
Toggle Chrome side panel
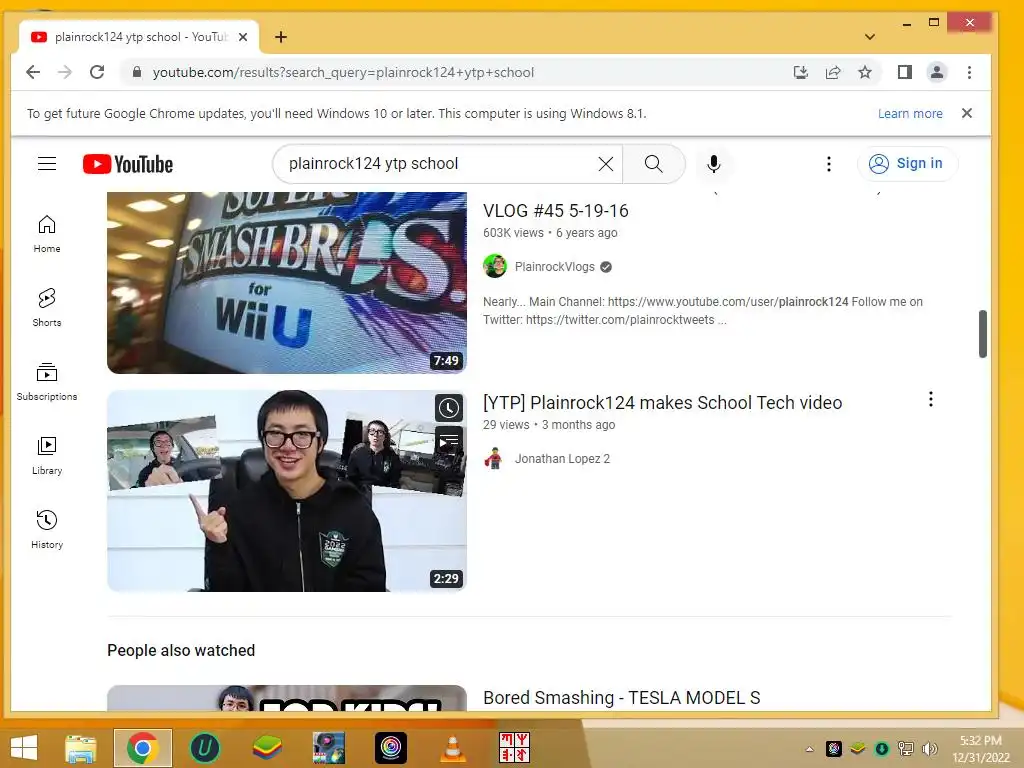click(904, 72)
